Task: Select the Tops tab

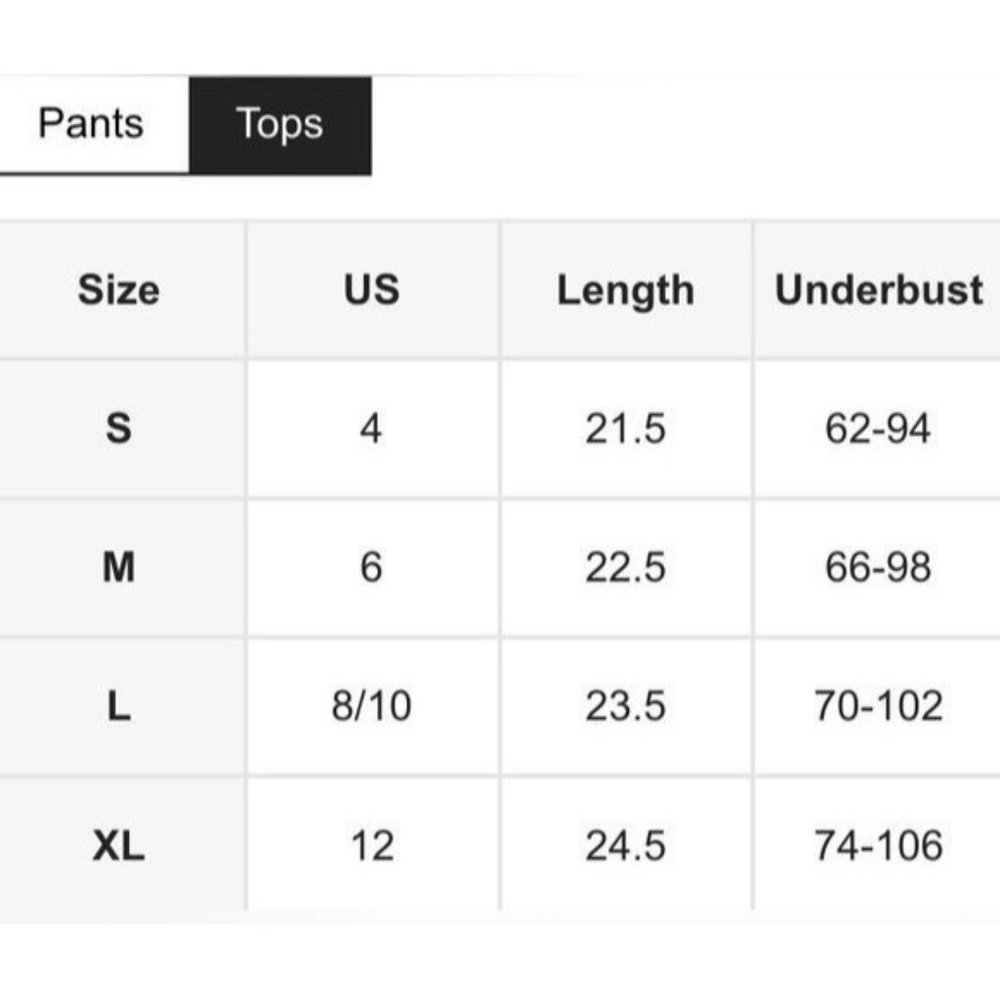Action: 281,125
